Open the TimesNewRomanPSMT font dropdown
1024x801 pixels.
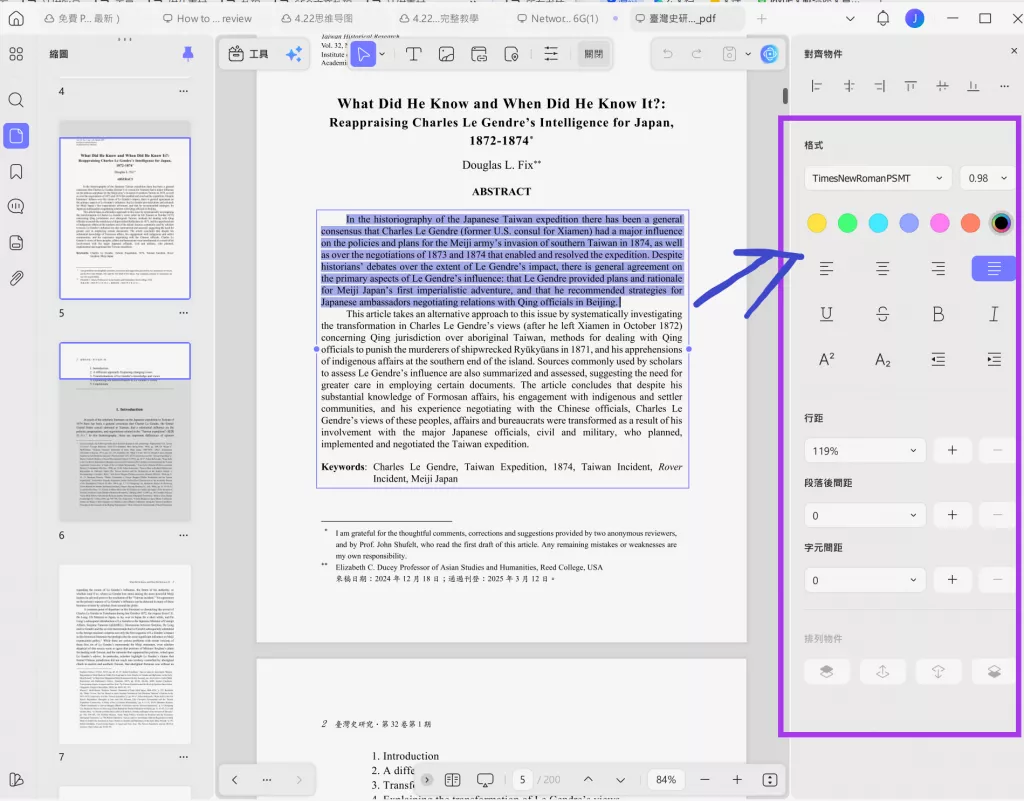pyautogui.click(x=877, y=178)
